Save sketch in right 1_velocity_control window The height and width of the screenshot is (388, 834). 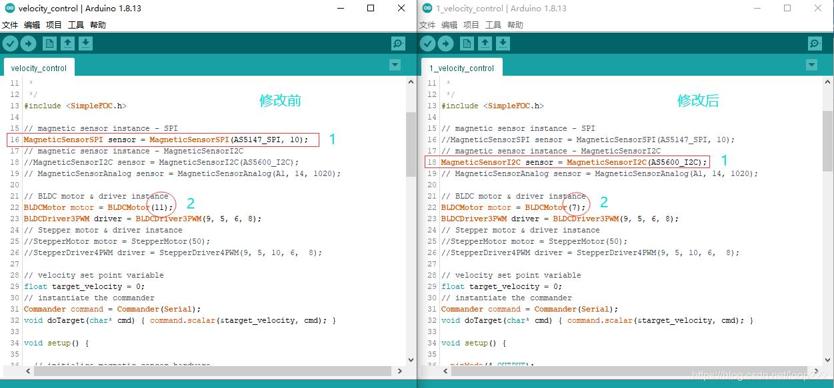[503, 44]
